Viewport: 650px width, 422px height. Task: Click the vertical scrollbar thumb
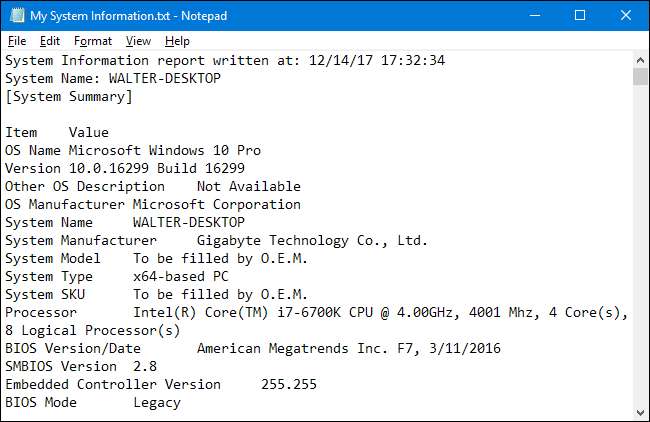click(x=640, y=78)
